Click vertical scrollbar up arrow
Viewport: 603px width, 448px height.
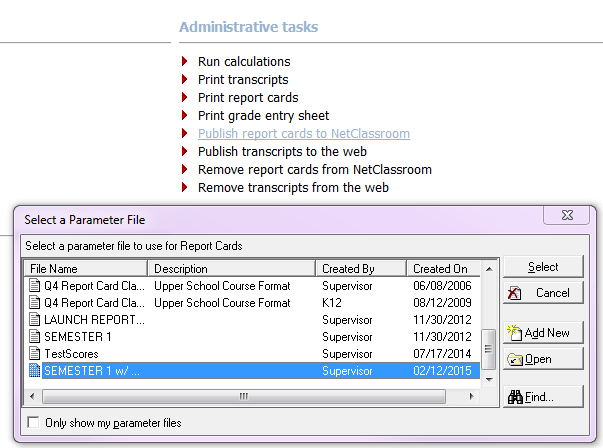click(x=489, y=269)
